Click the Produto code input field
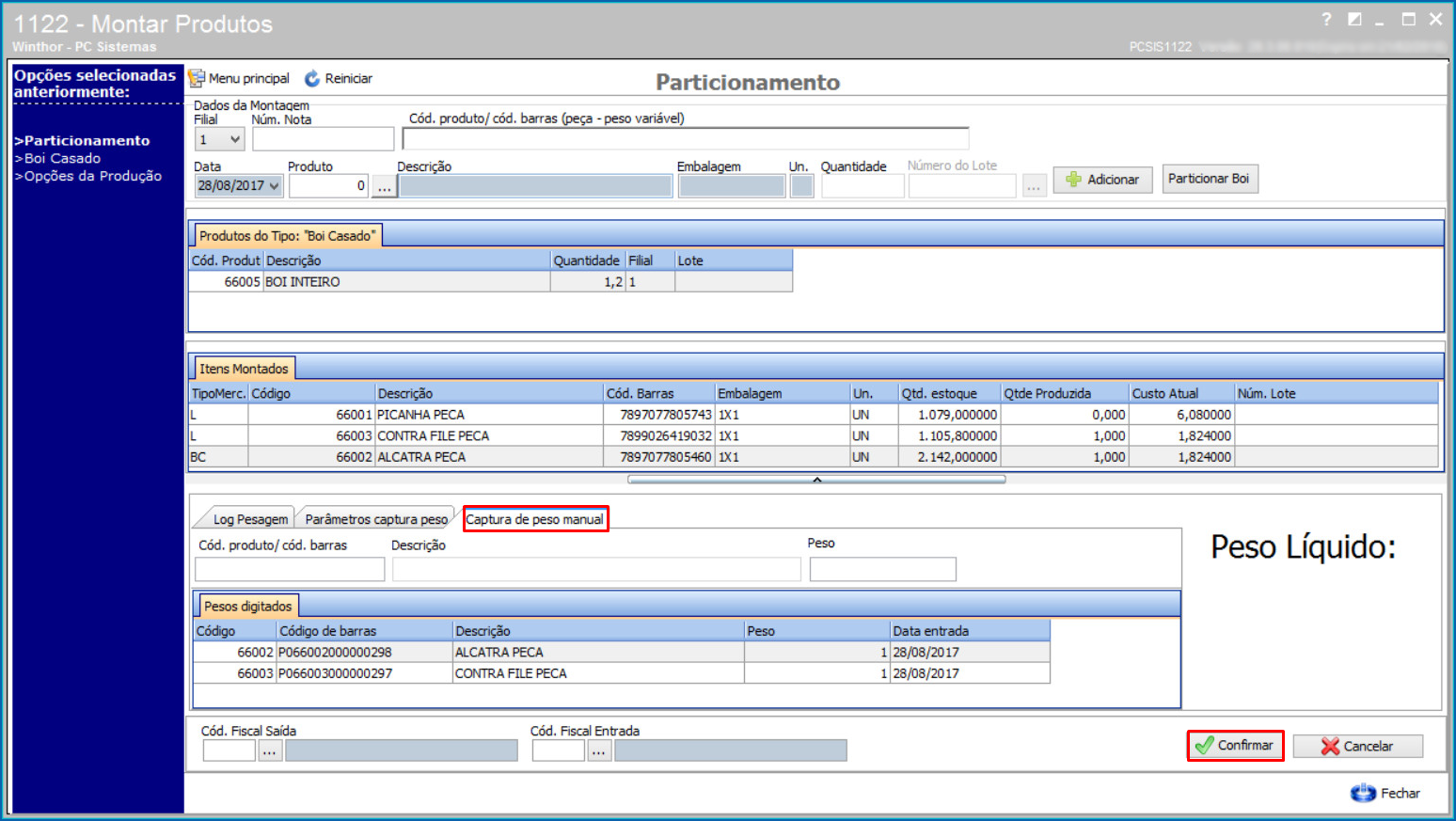Image resolution: width=1456 pixels, height=821 pixels. [328, 186]
